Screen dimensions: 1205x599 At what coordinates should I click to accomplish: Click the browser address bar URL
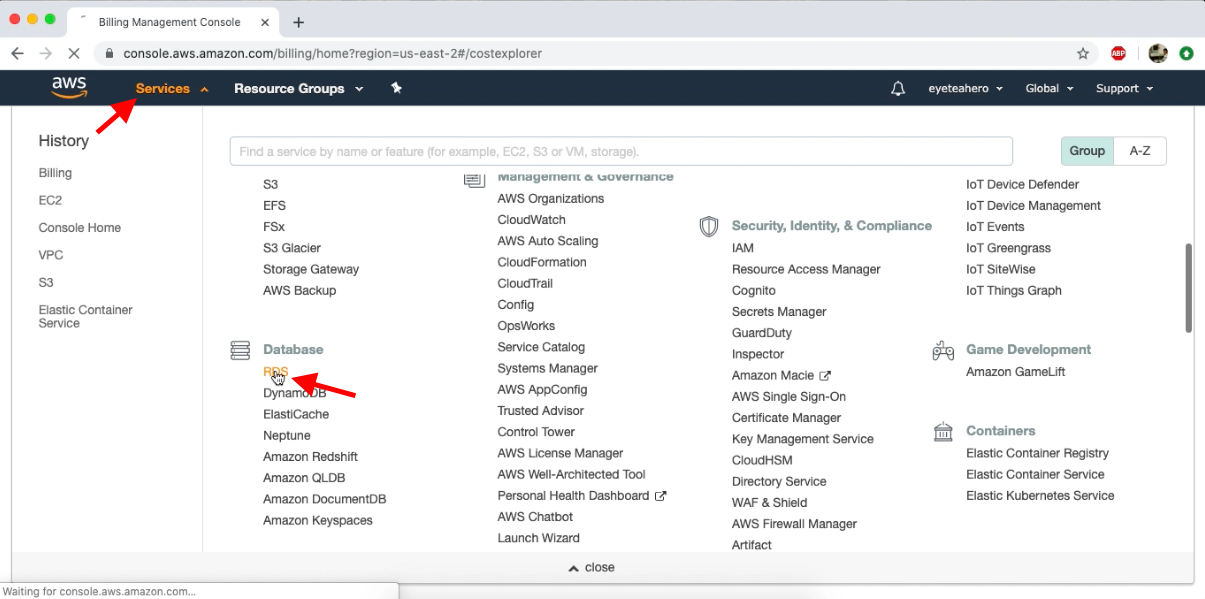(332, 53)
